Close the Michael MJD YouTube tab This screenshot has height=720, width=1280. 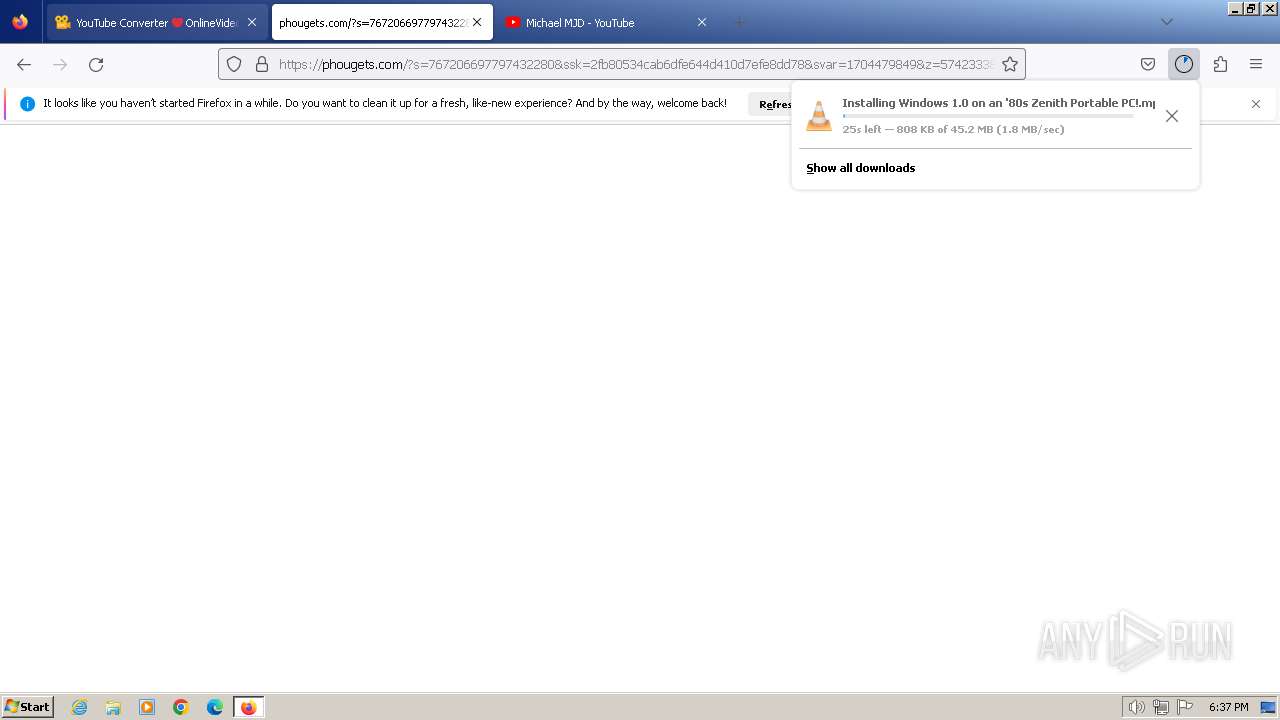(x=702, y=22)
